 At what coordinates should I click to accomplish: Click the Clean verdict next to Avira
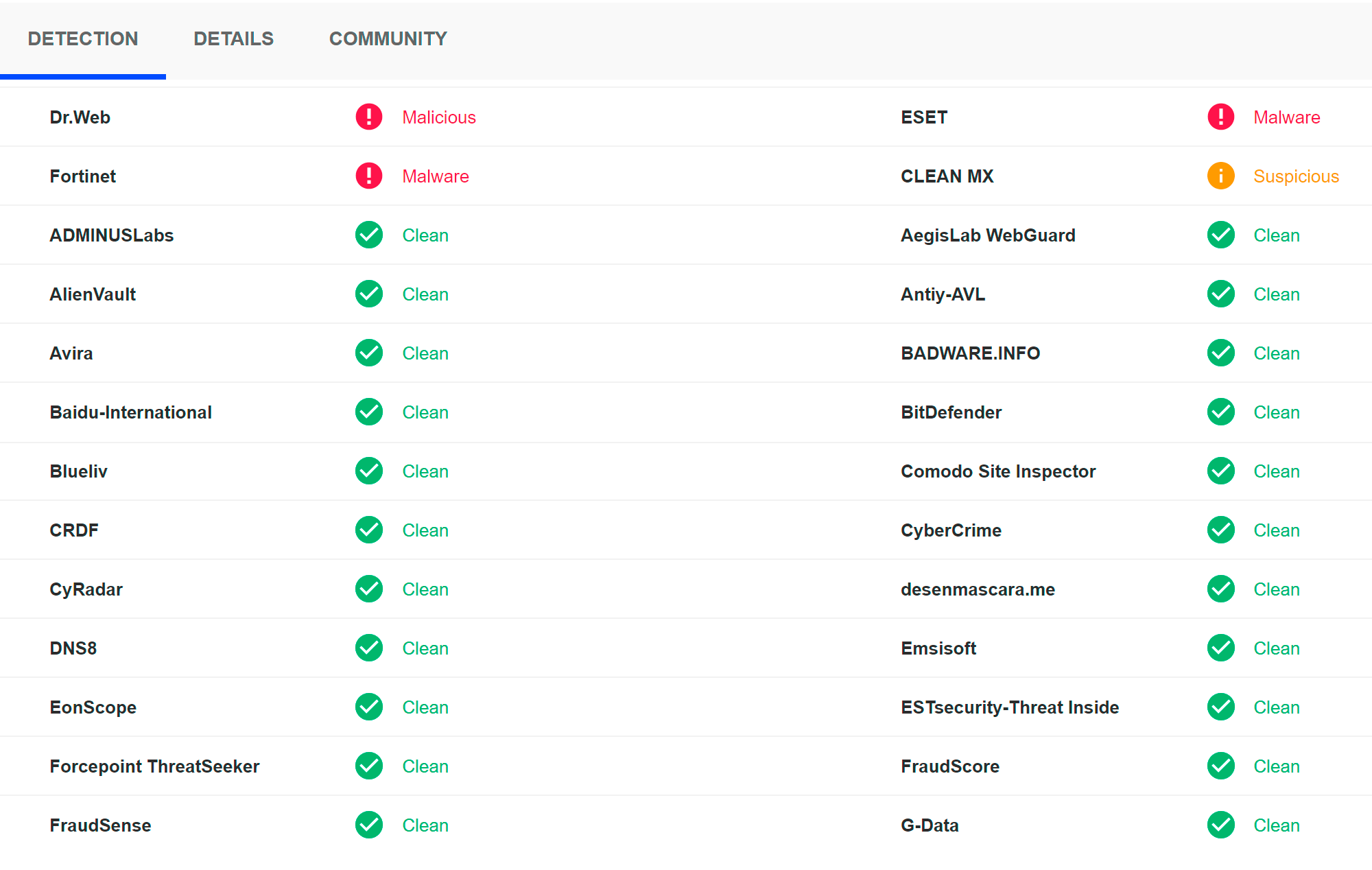click(425, 353)
